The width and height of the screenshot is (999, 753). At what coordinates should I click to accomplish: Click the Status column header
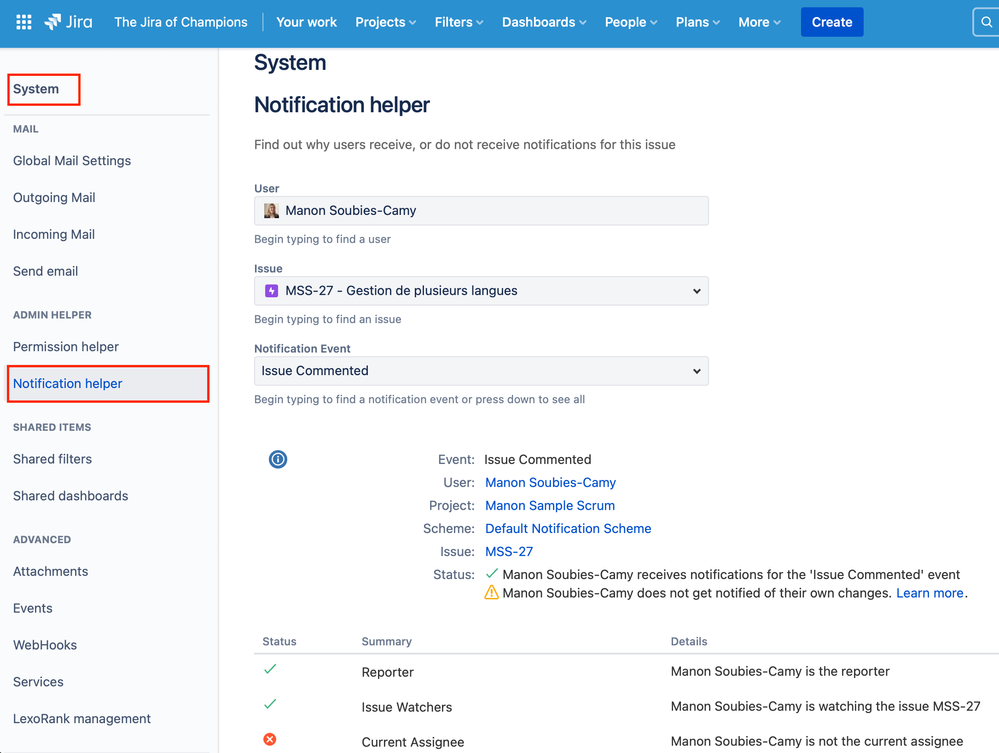[x=279, y=642]
